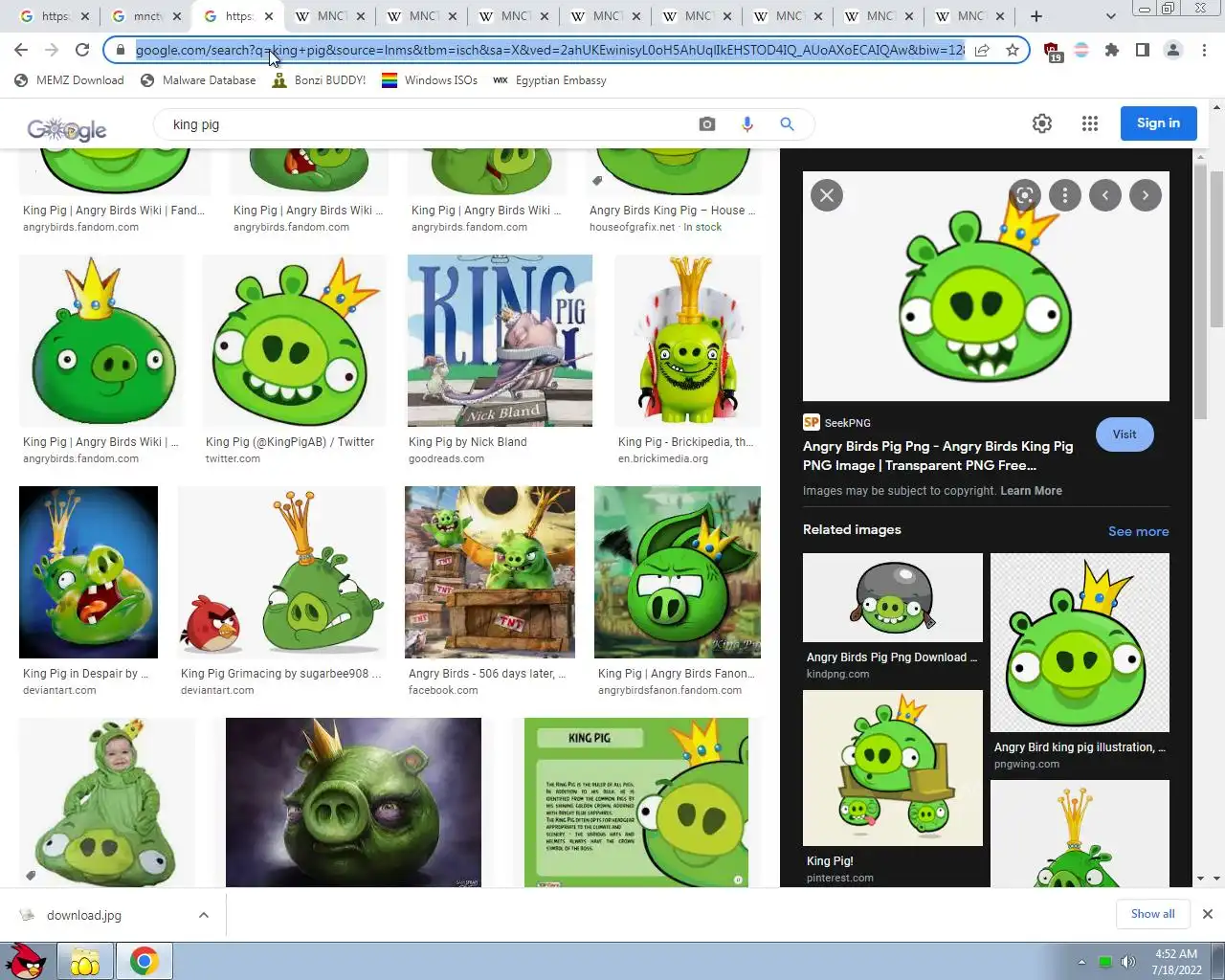Click the preview panel scrollbar
The height and width of the screenshot is (980, 1225).
(x=1200, y=292)
